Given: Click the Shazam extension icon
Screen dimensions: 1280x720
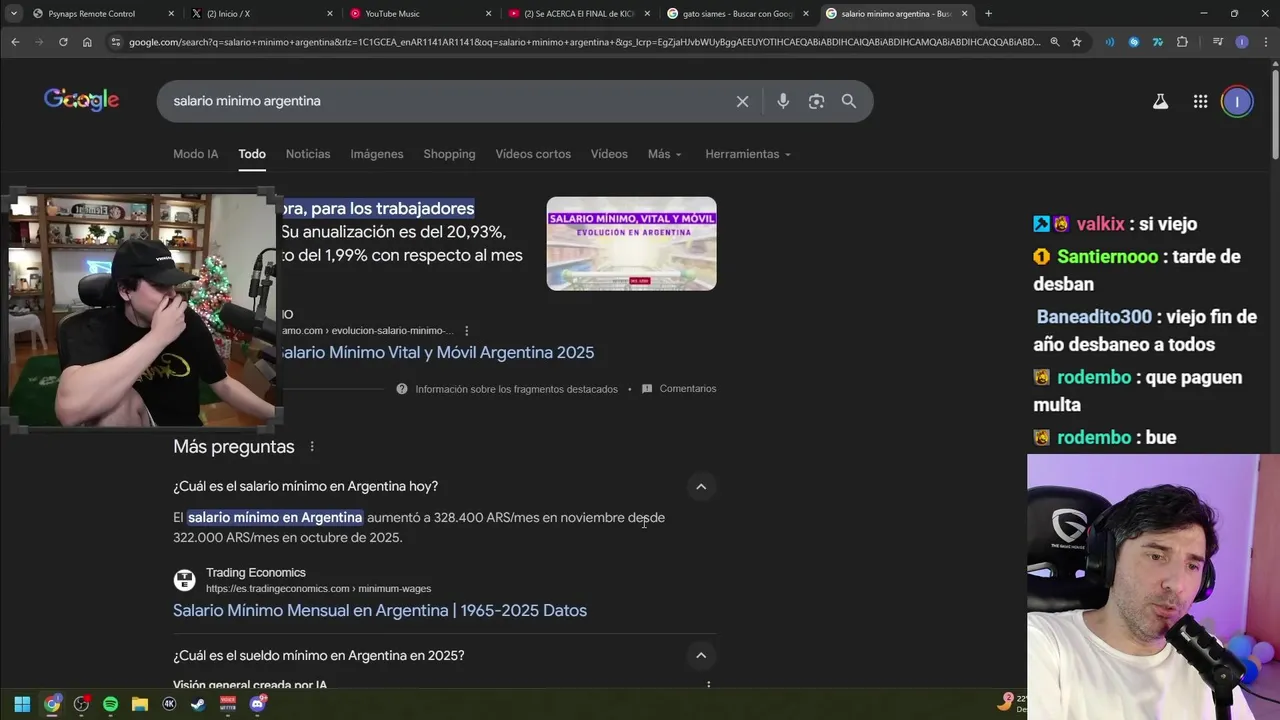Looking at the screenshot, I should point(1133,42).
